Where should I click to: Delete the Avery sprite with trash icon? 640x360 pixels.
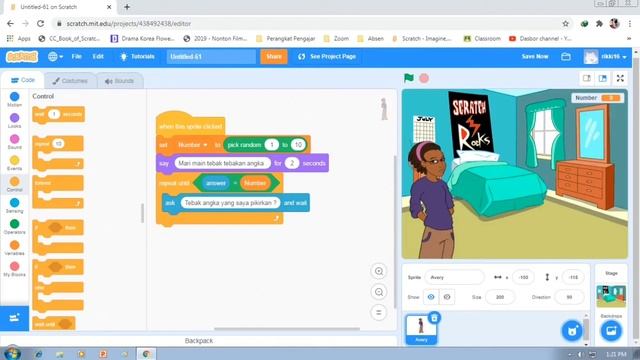(x=434, y=318)
